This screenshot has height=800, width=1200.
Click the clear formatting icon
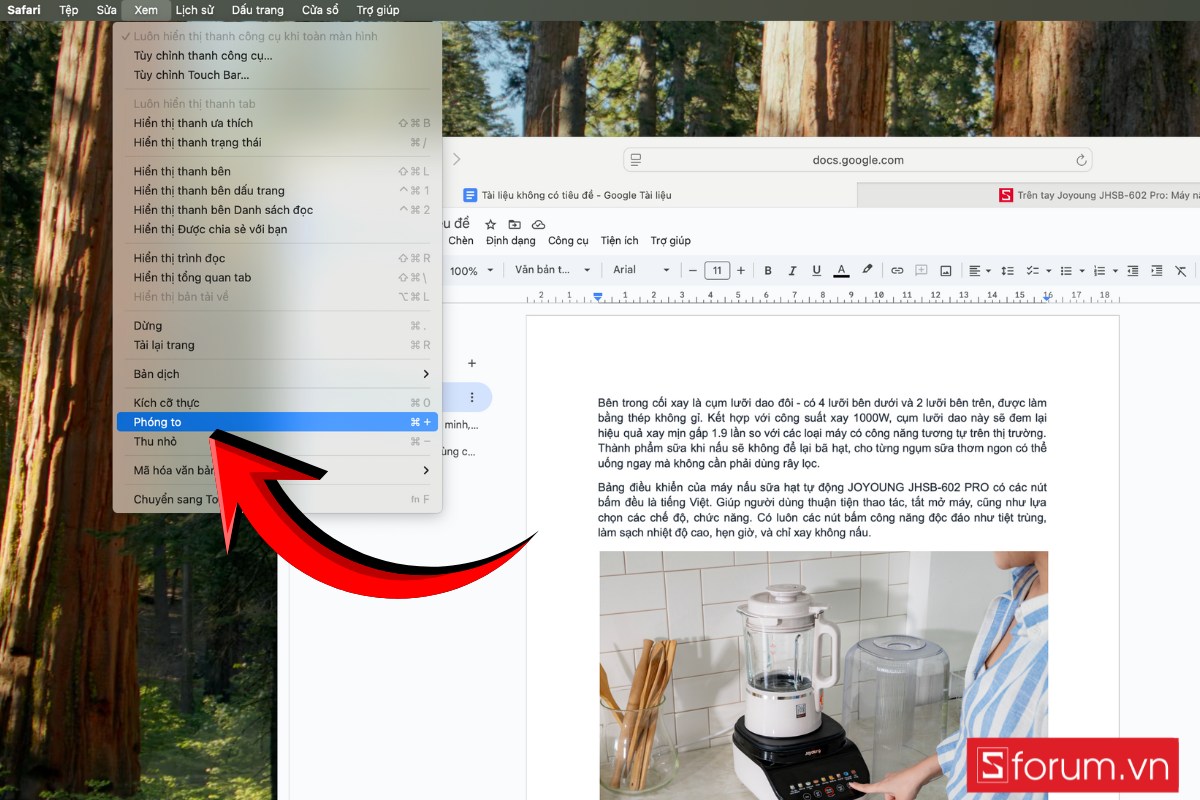(1181, 270)
